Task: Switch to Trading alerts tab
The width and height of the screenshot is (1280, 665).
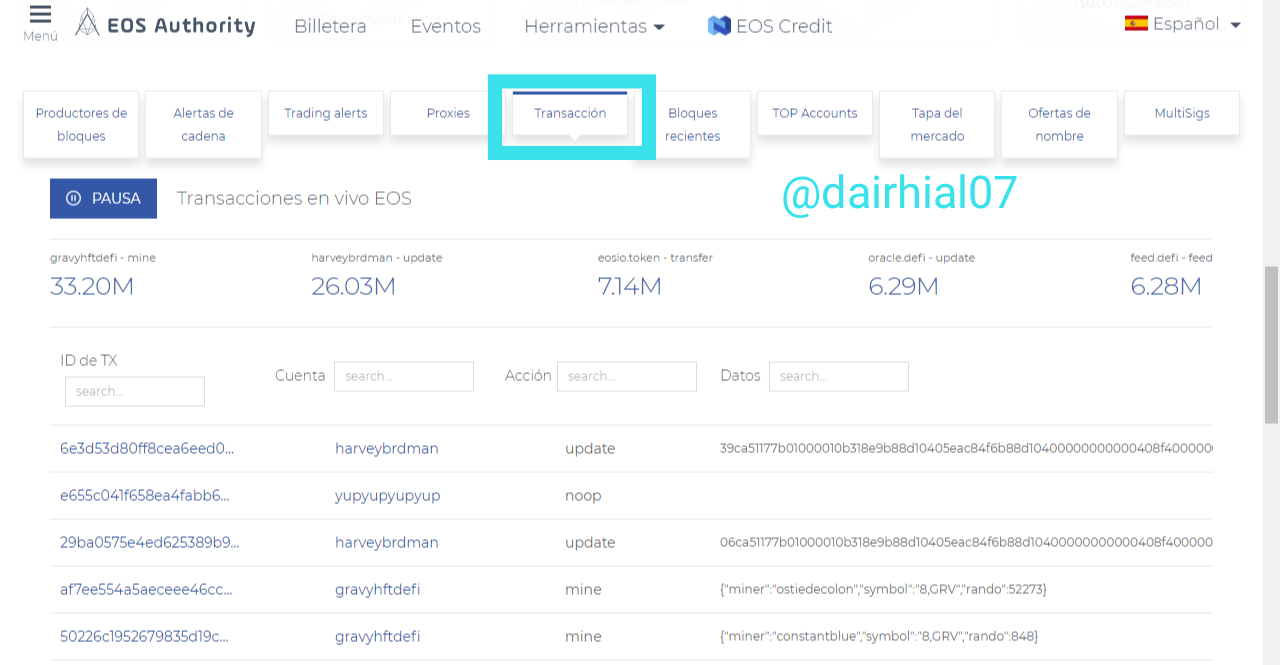Action: click(326, 113)
